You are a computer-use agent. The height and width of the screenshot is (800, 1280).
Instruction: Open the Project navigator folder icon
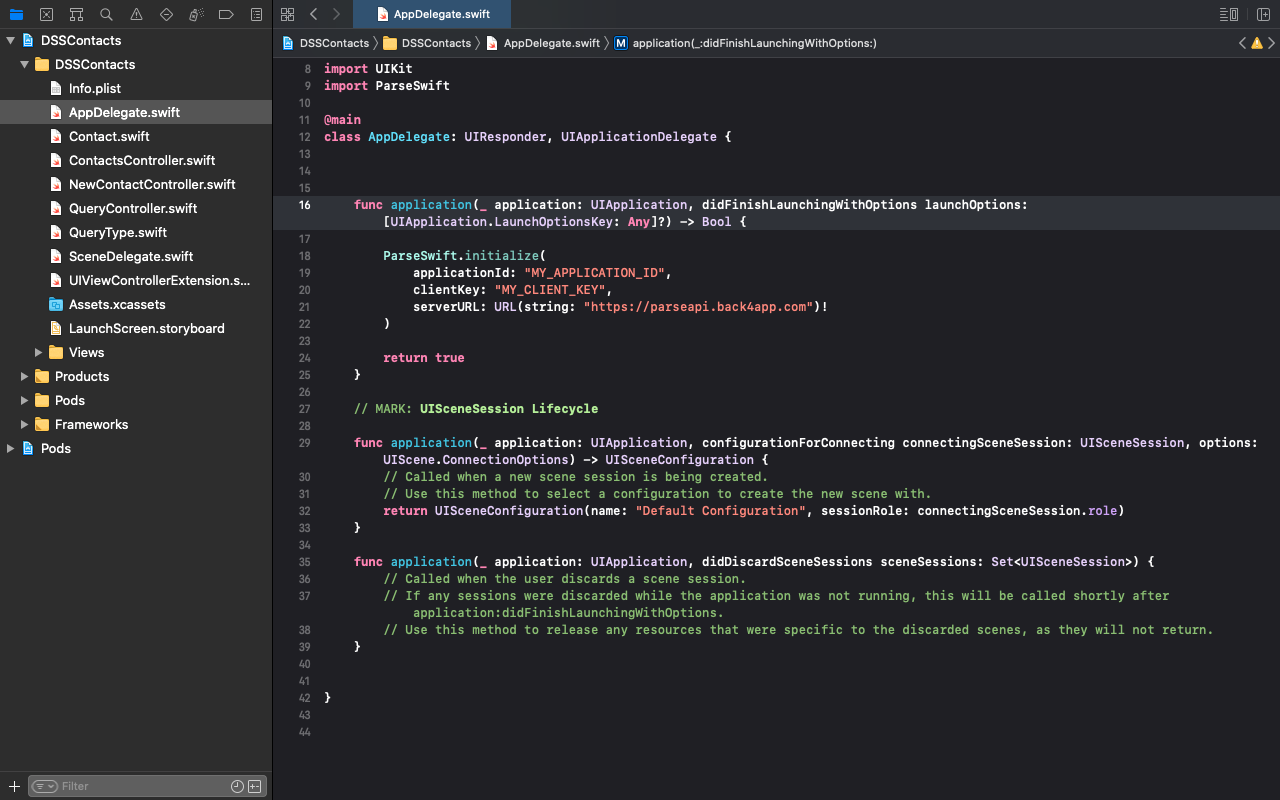(16, 14)
